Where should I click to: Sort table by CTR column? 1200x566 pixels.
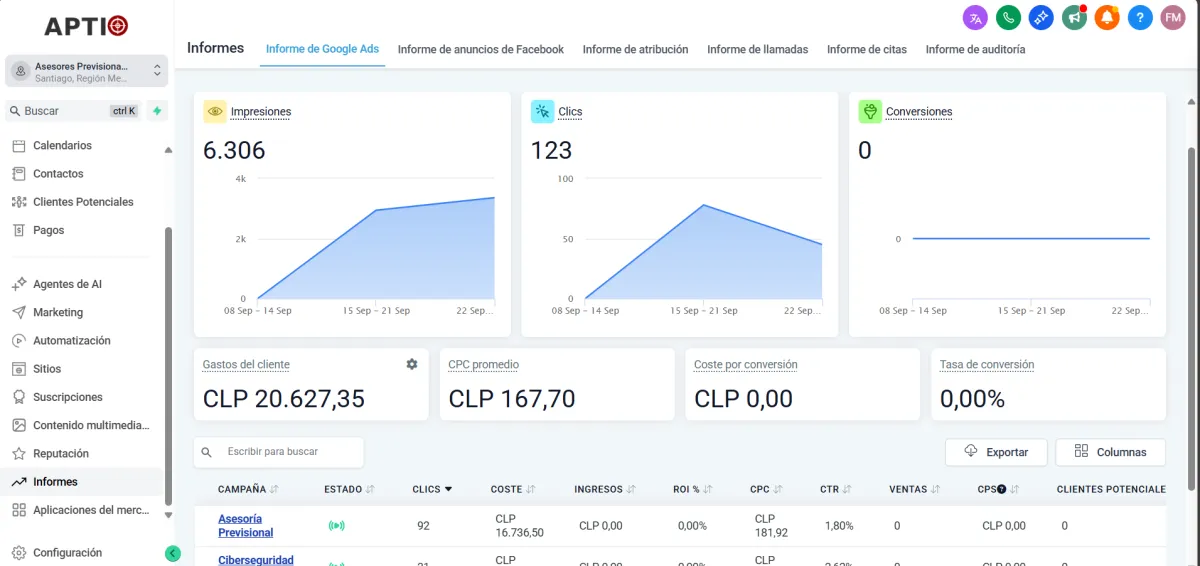(x=836, y=489)
